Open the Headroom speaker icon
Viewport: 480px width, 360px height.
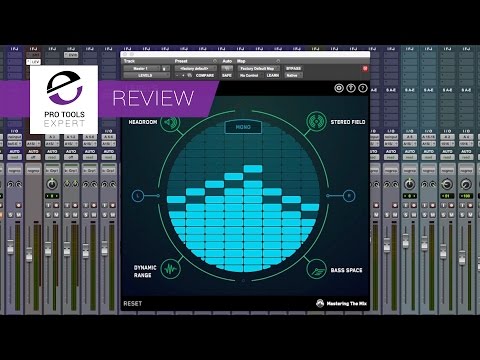tap(170, 122)
